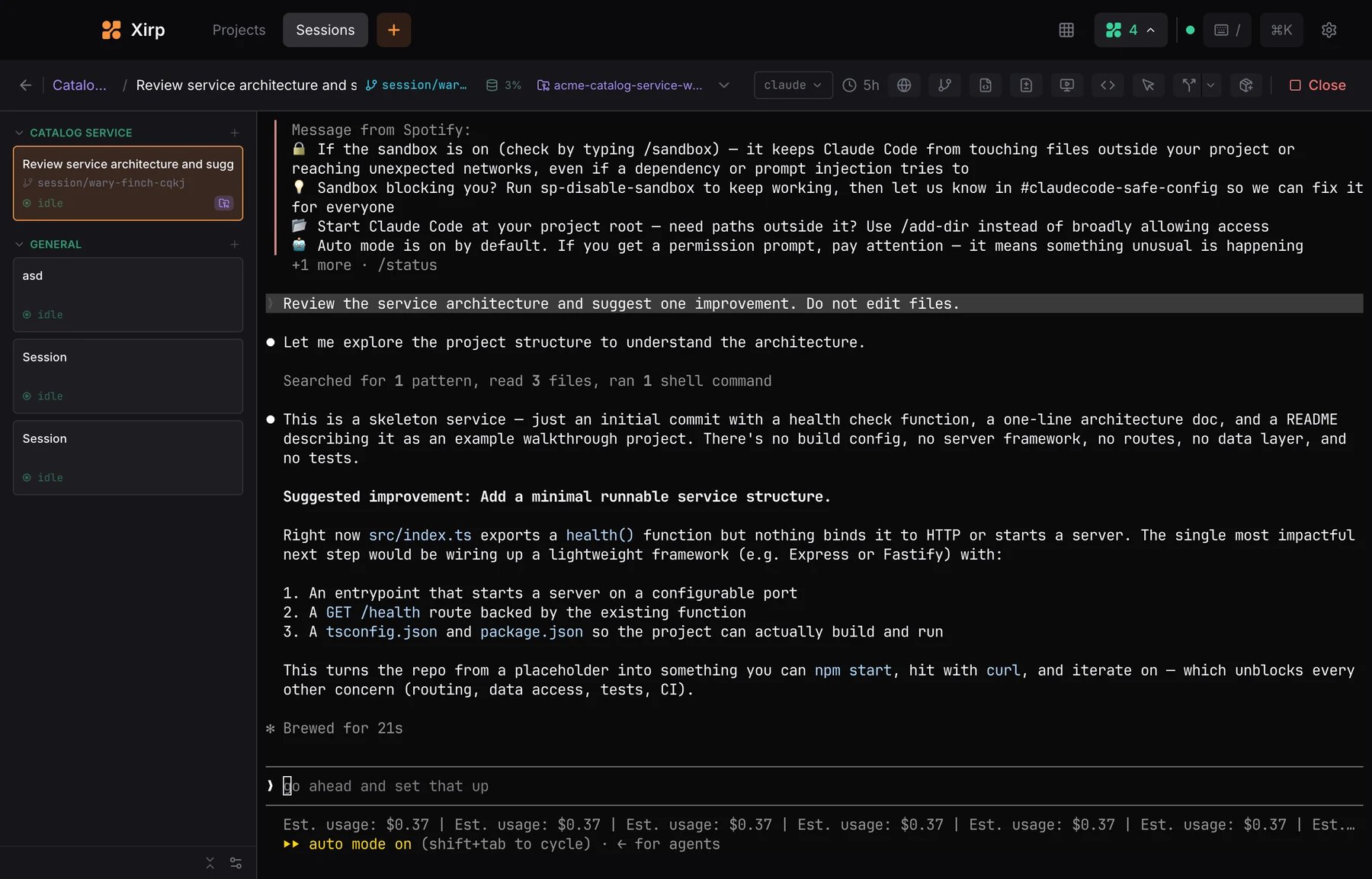
Task: Click the fork/split session icon
Action: pos(1188,85)
